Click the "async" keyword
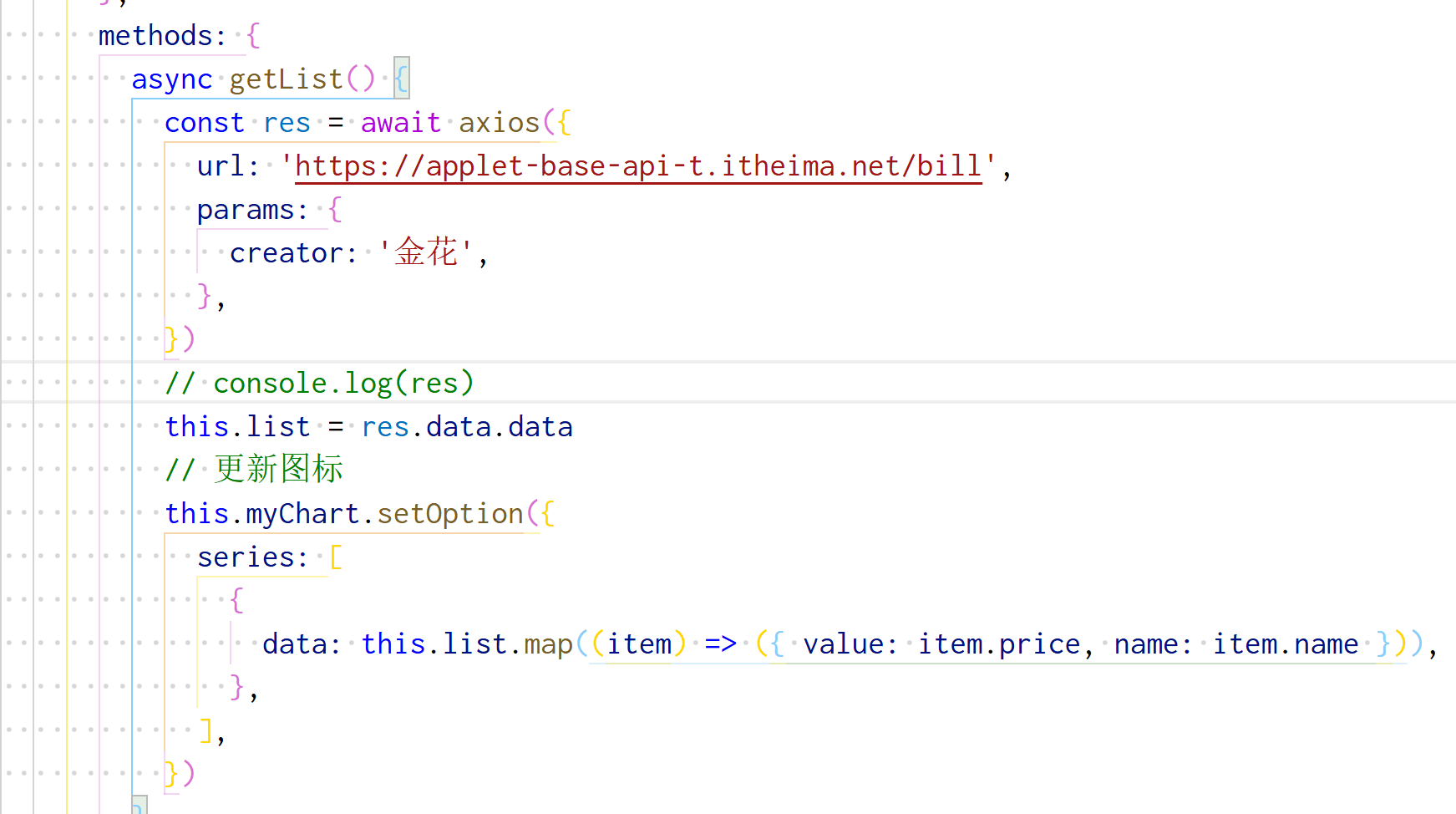 click(172, 79)
